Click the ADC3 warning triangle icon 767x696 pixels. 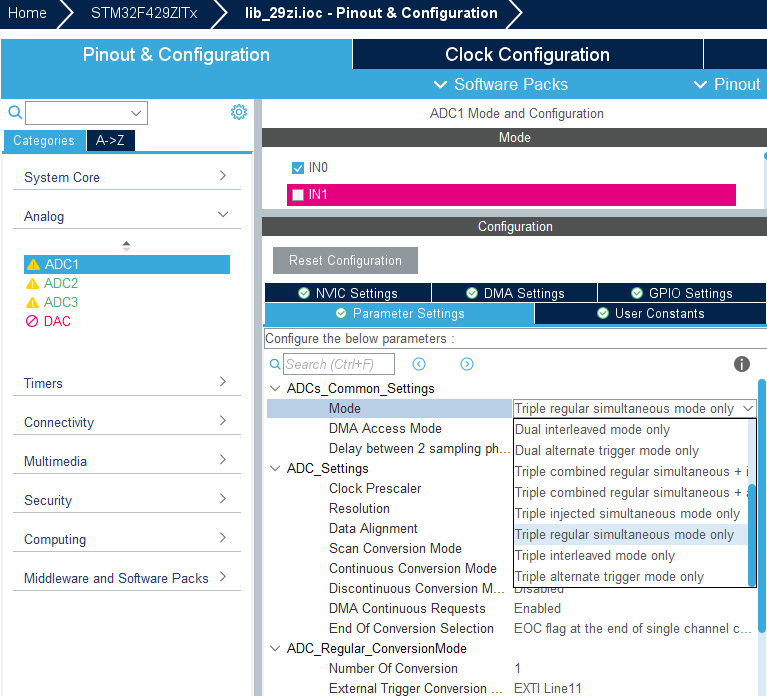point(32,303)
